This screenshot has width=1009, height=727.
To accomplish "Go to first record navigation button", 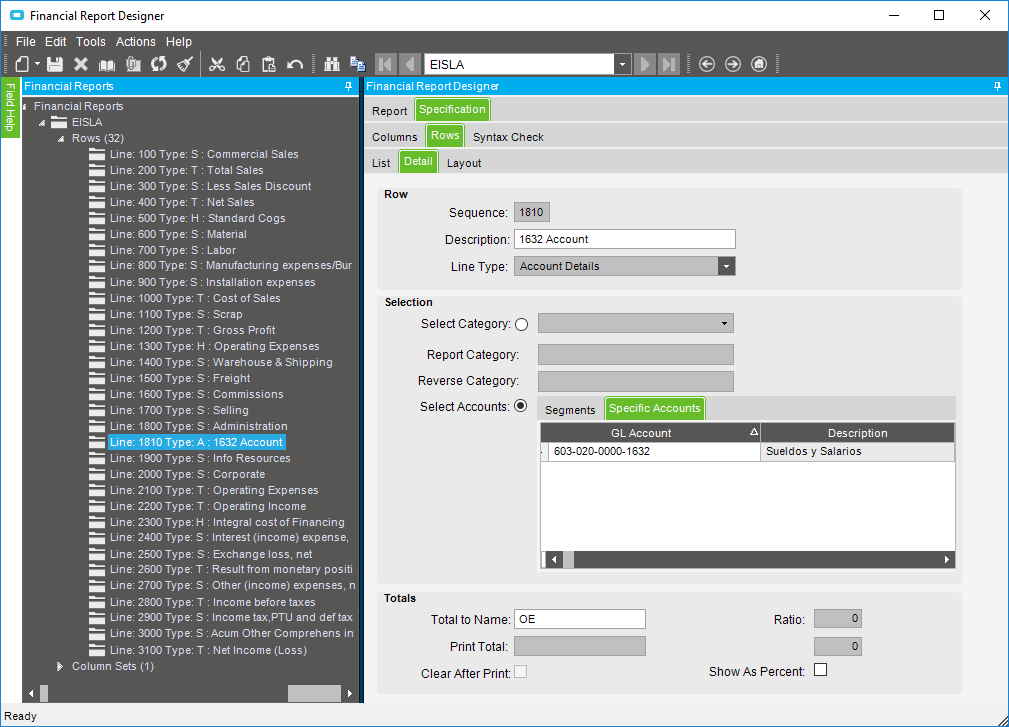I will pyautogui.click(x=385, y=64).
